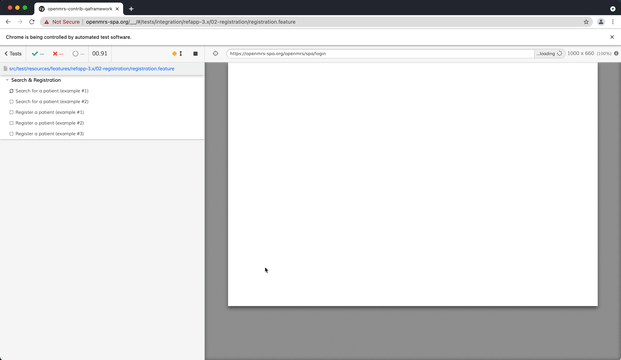Click the Not Secure warning badge
Screen dimensions: 621x360
coord(62,22)
